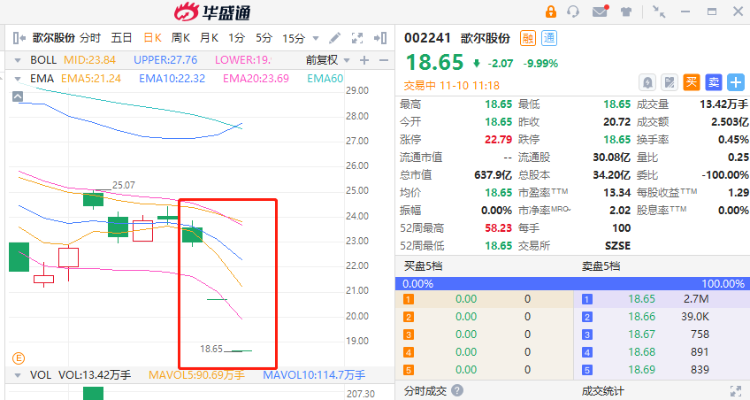Click the MAVOL5:90.69万手 indicator label

tap(197, 375)
